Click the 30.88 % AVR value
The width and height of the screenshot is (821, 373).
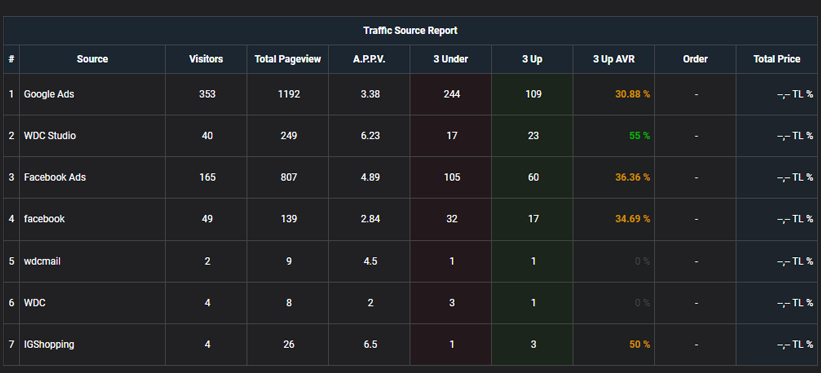point(633,94)
